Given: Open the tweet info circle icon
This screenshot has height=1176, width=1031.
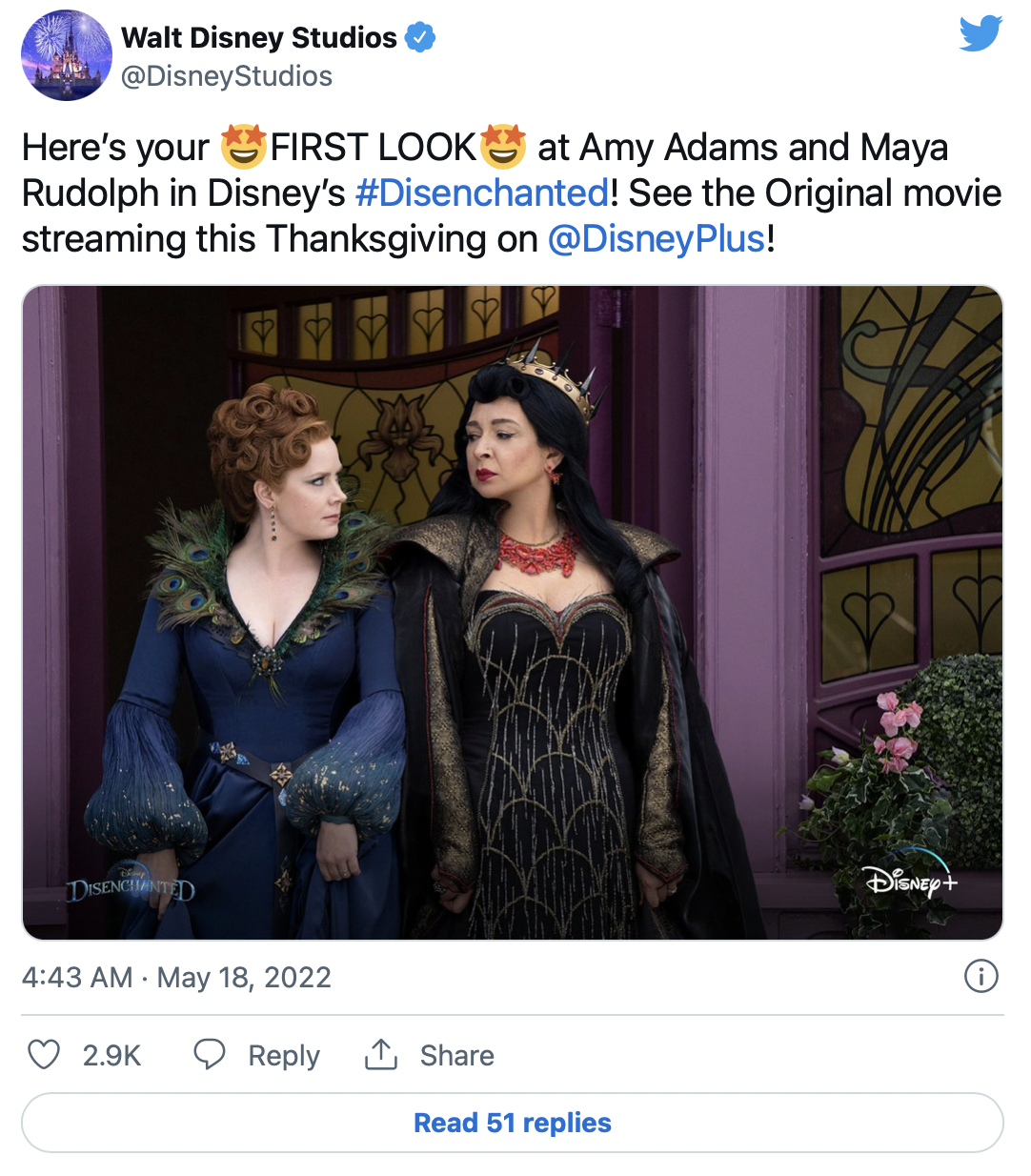Looking at the screenshot, I should tap(980, 976).
